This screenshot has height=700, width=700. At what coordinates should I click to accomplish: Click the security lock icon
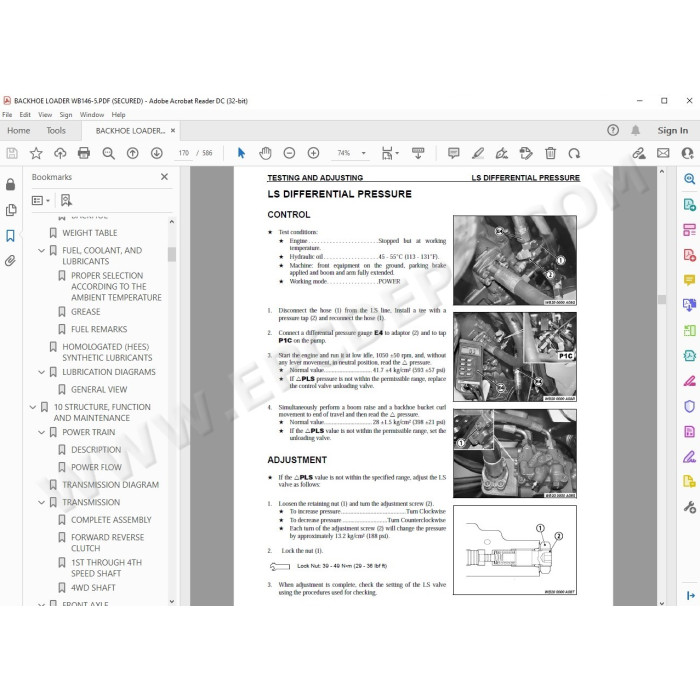pos(10,184)
